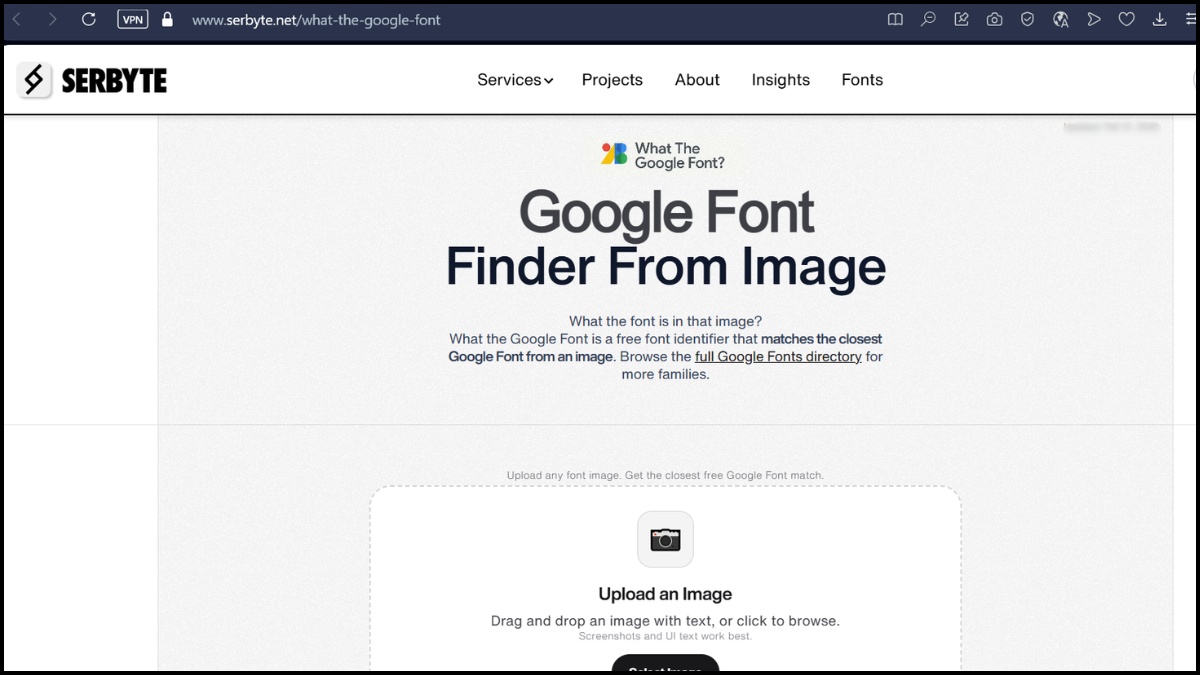Click the address bar showing serbyte.net
The height and width of the screenshot is (675, 1200).
[317, 19]
